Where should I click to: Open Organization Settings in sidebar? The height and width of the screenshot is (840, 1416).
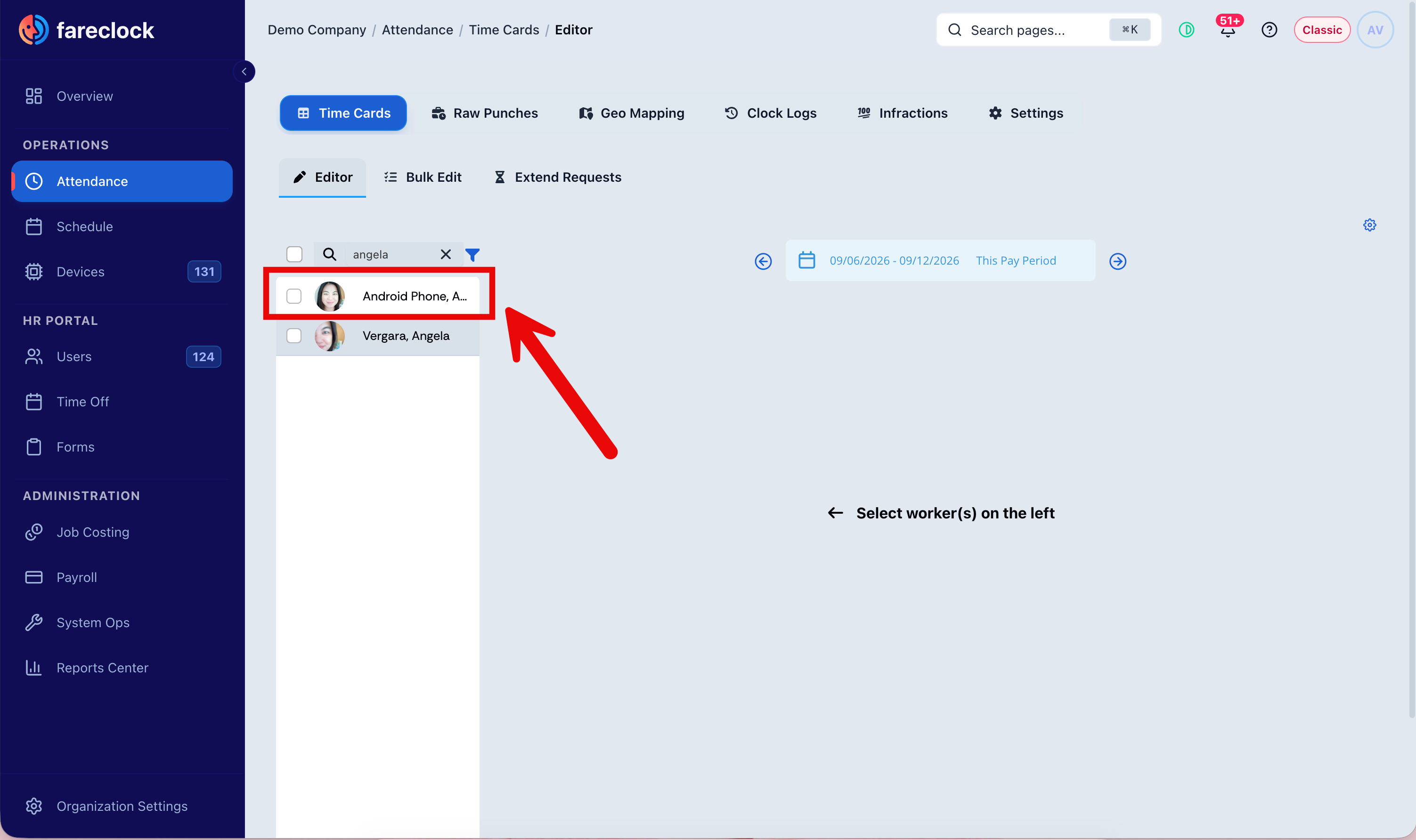[122, 806]
